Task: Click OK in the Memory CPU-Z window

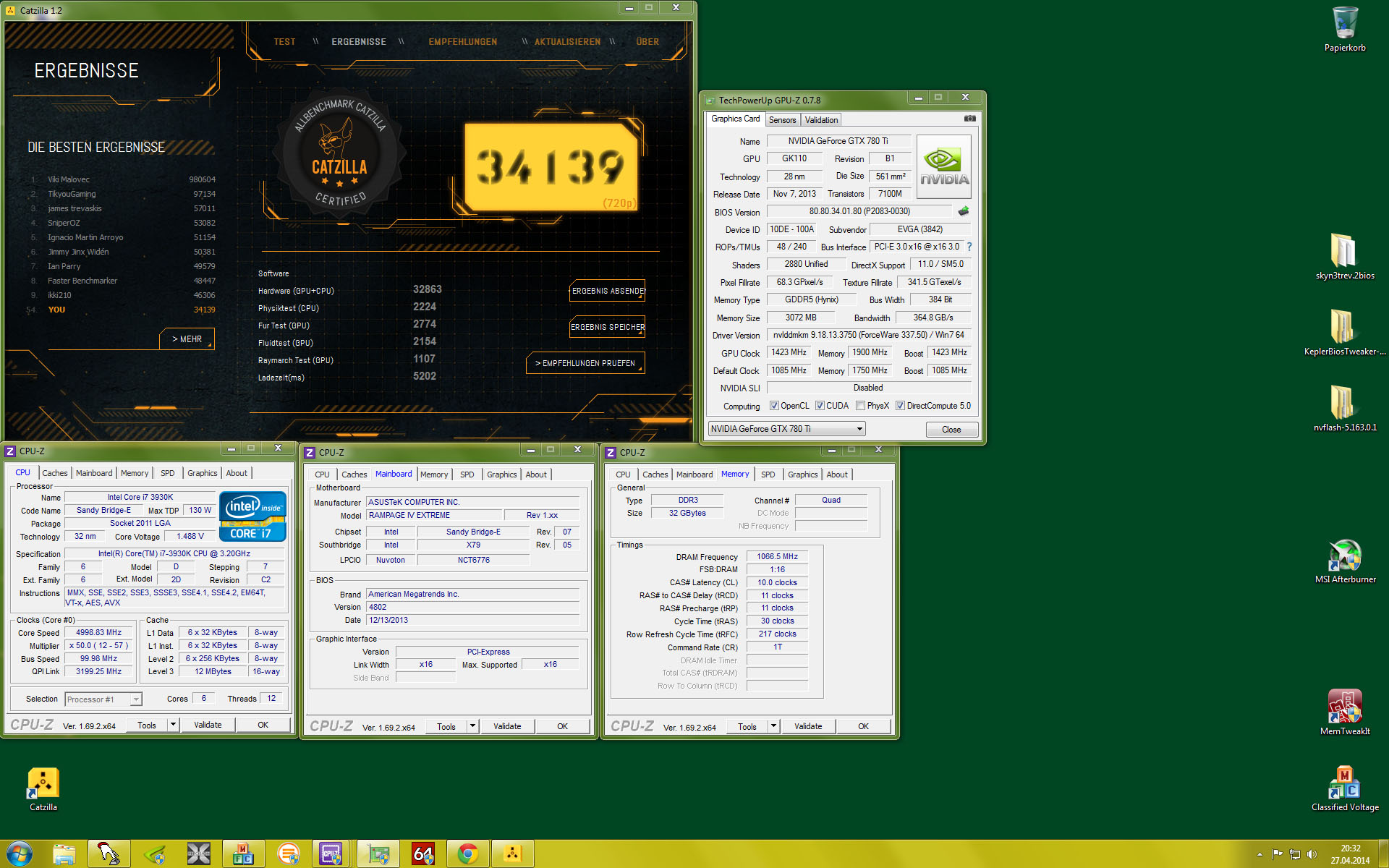Action: click(x=863, y=726)
